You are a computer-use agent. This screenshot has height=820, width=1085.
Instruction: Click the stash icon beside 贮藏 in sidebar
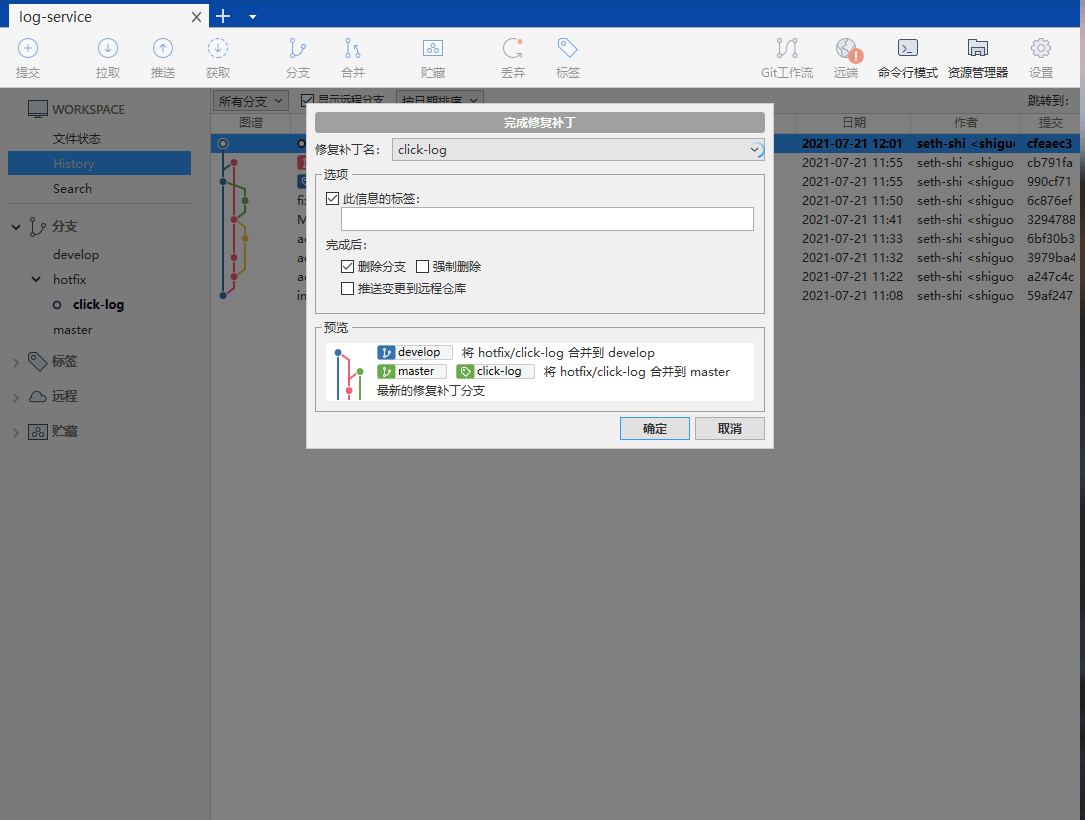point(37,432)
